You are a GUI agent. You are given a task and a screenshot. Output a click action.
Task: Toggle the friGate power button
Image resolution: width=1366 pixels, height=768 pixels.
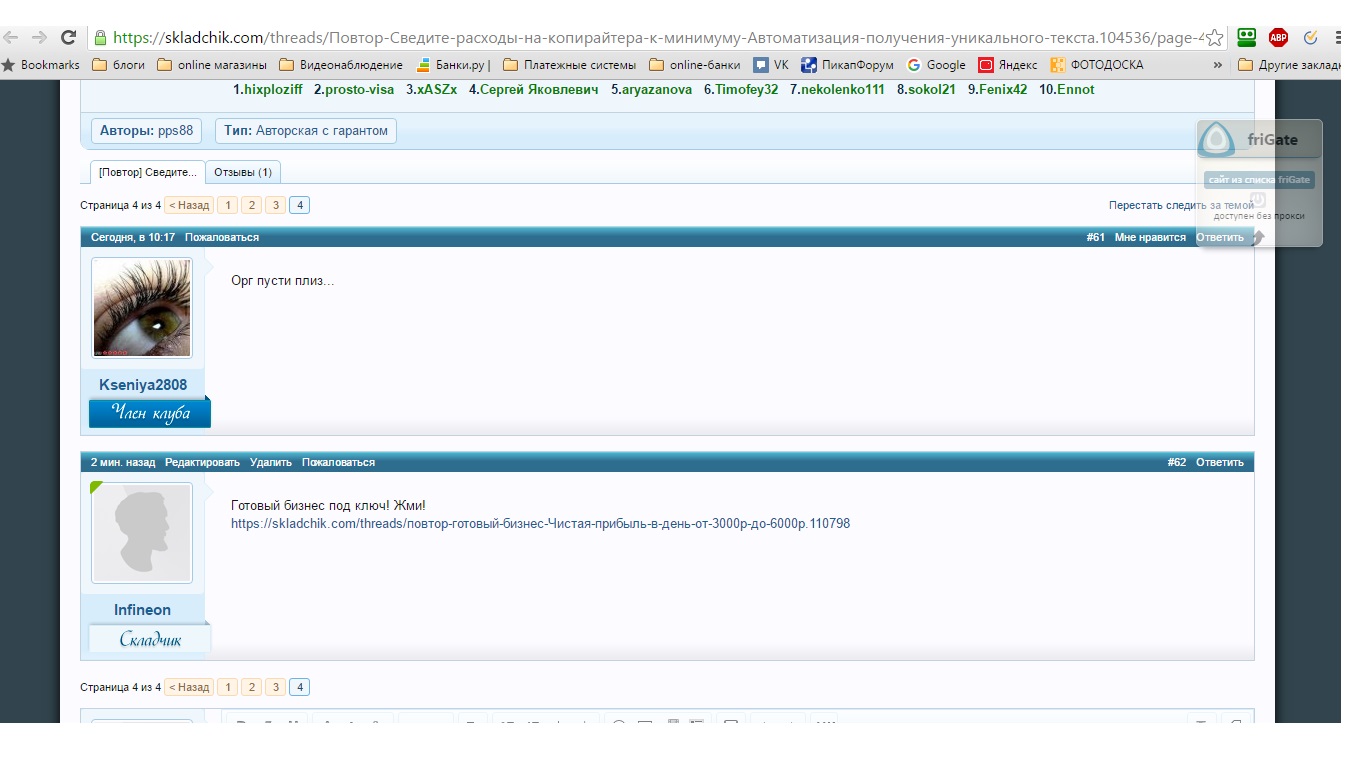tap(1258, 200)
